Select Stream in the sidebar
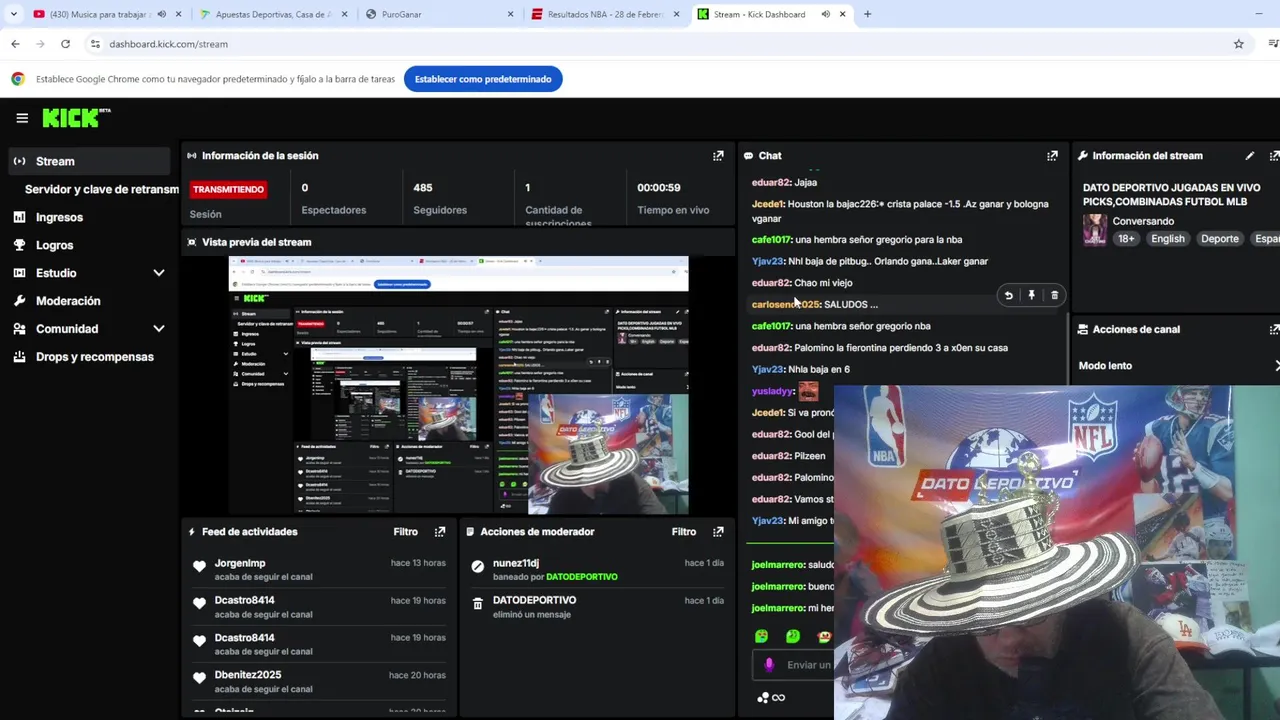Screen dimensions: 1280x720 tap(88, 161)
